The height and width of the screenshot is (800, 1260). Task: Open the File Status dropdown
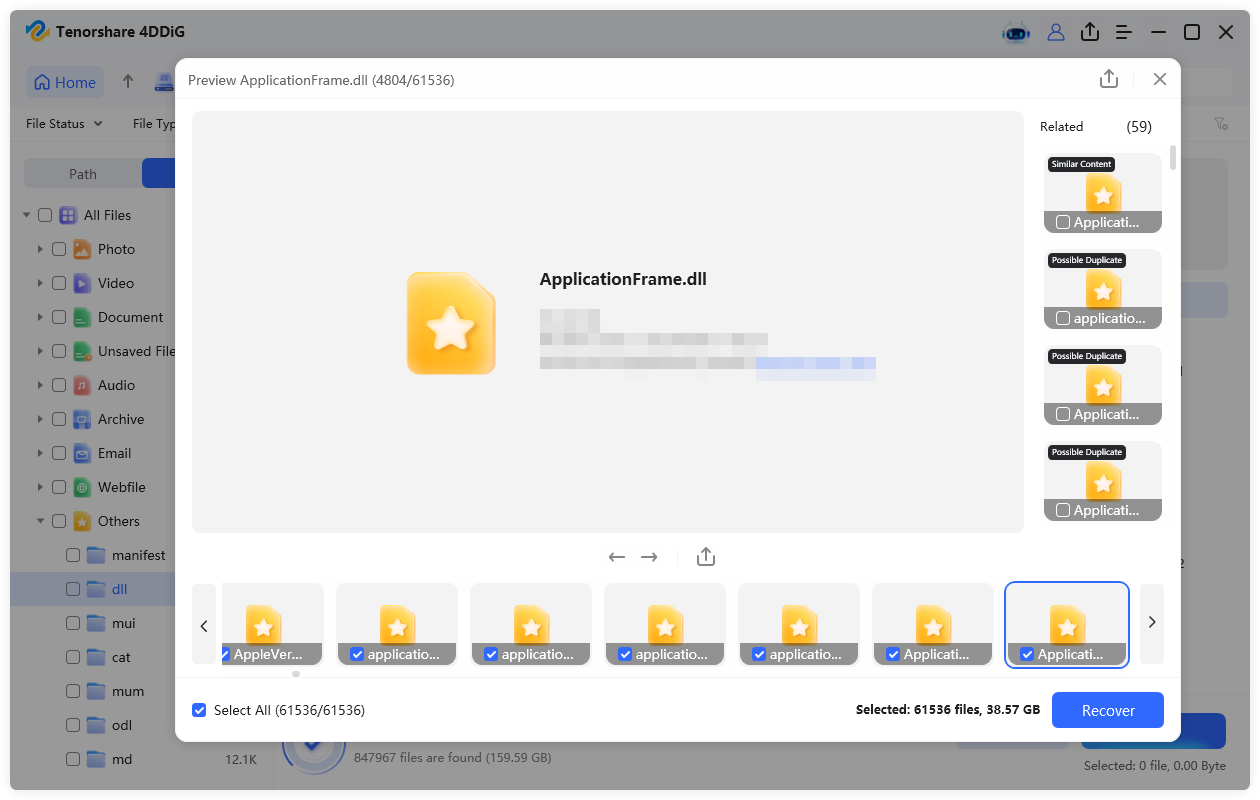tap(64, 124)
